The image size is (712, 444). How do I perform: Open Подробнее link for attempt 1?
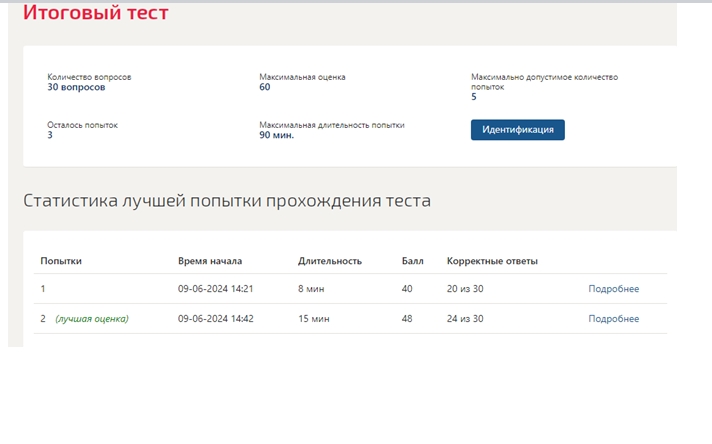613,289
